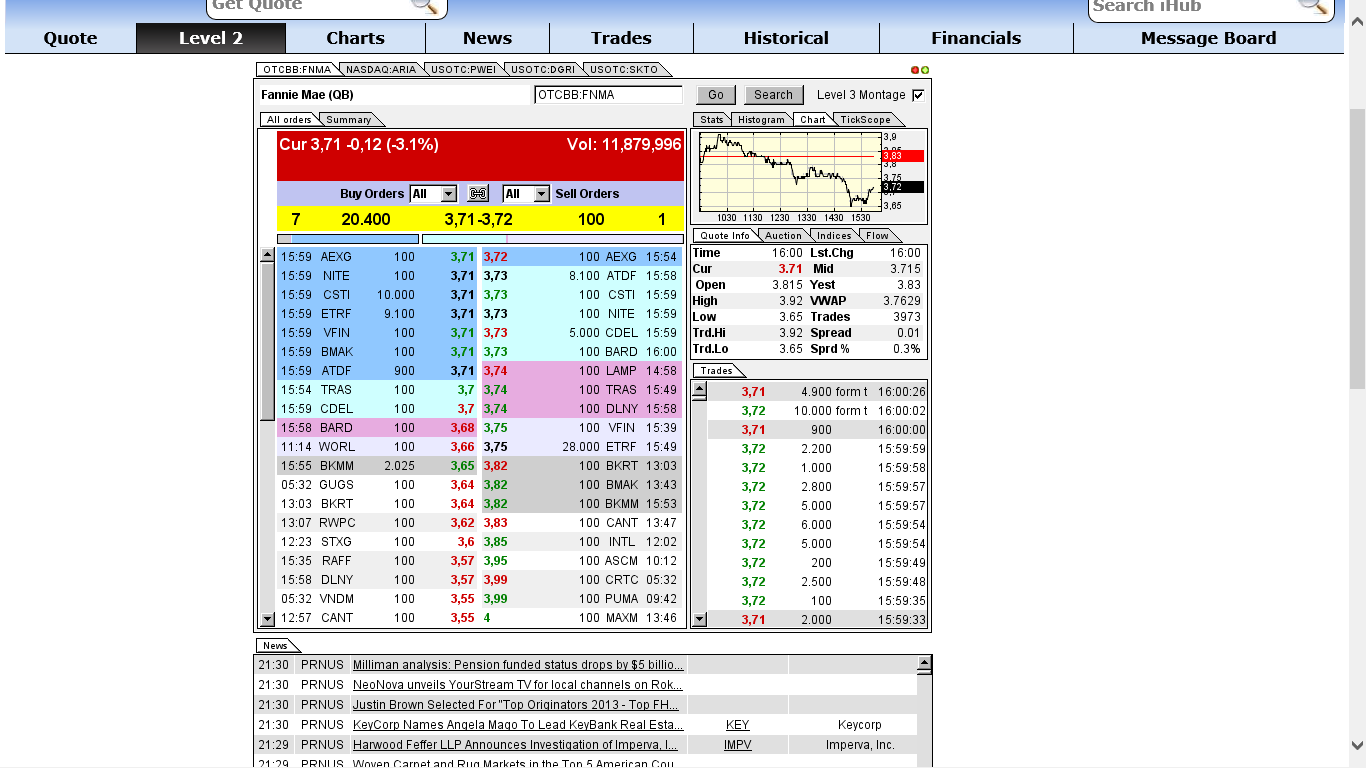Show the Indices tab
Screen dimensions: 1366x768
click(x=834, y=236)
